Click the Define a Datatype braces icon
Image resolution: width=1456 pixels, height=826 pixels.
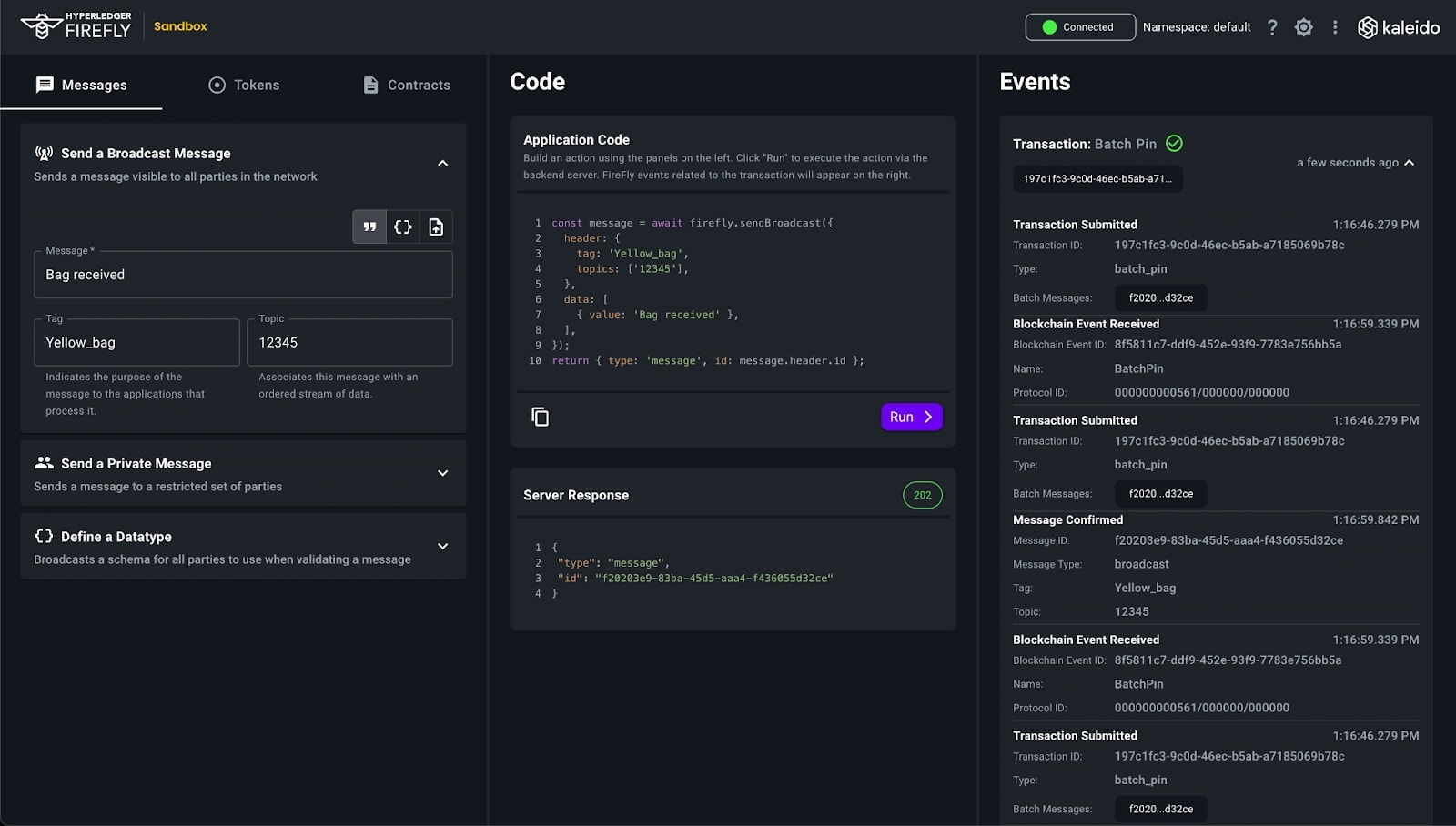tap(44, 536)
